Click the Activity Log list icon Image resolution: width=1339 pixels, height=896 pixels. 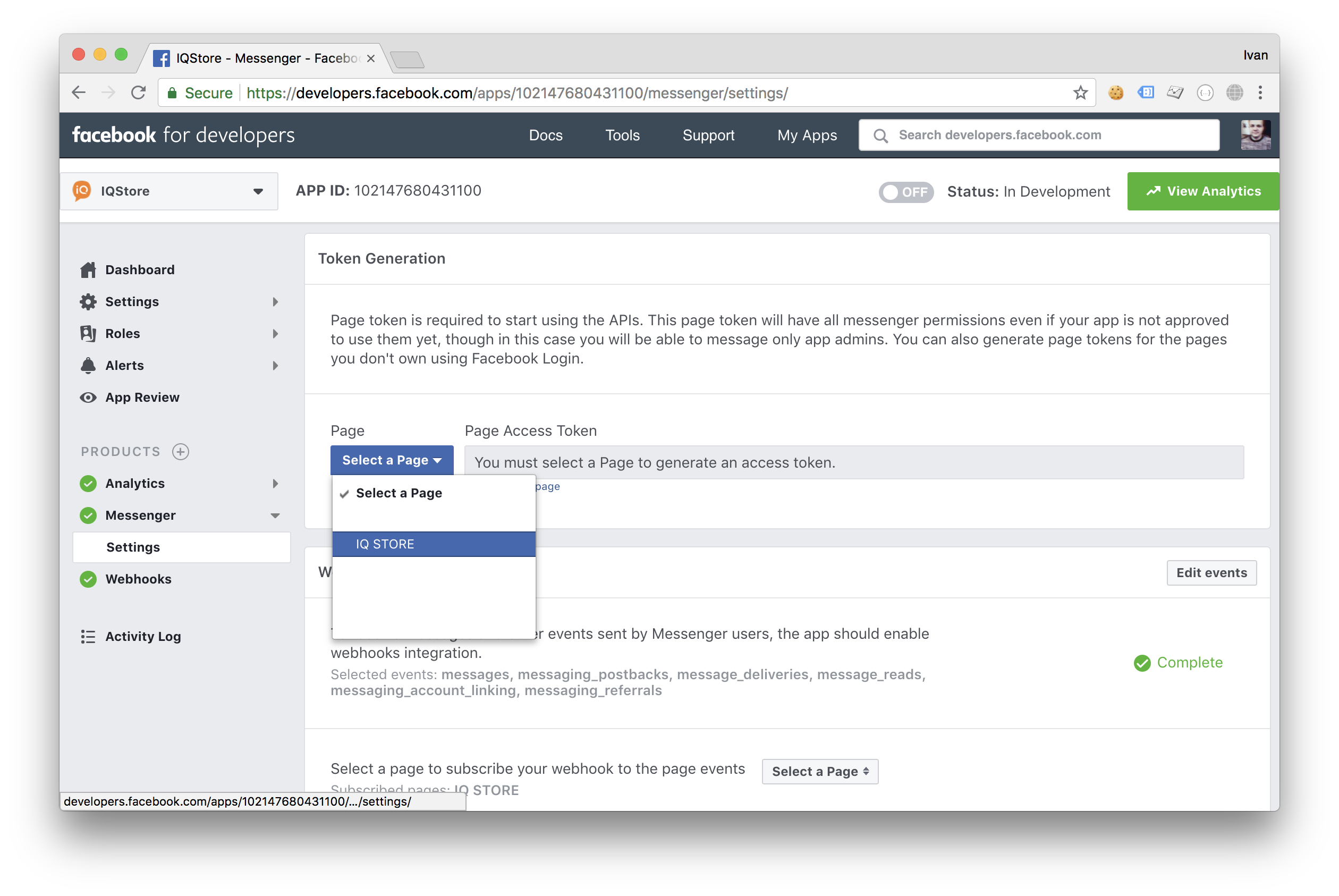coord(88,637)
